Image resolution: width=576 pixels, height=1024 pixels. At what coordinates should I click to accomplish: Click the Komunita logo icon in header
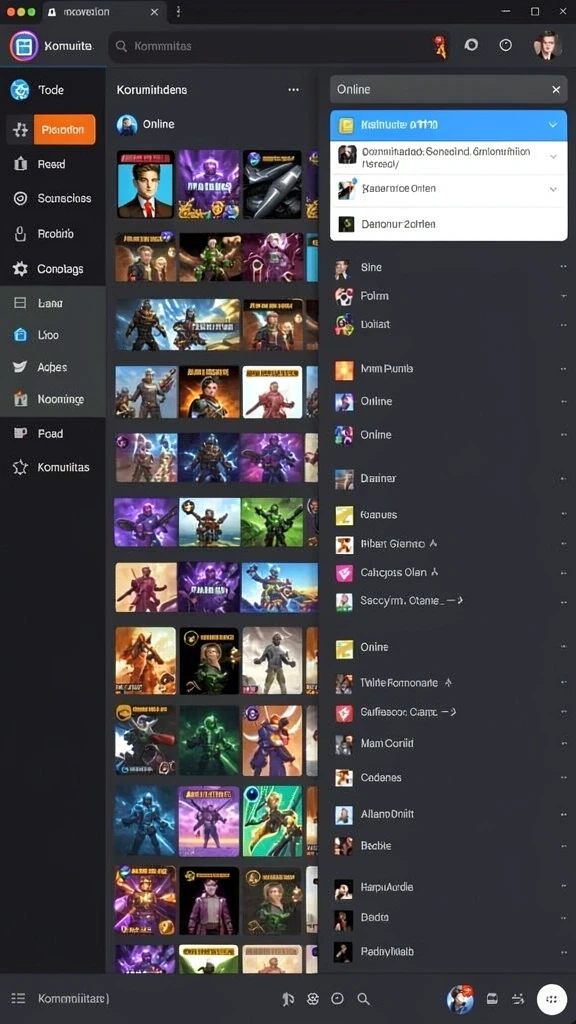click(x=24, y=46)
